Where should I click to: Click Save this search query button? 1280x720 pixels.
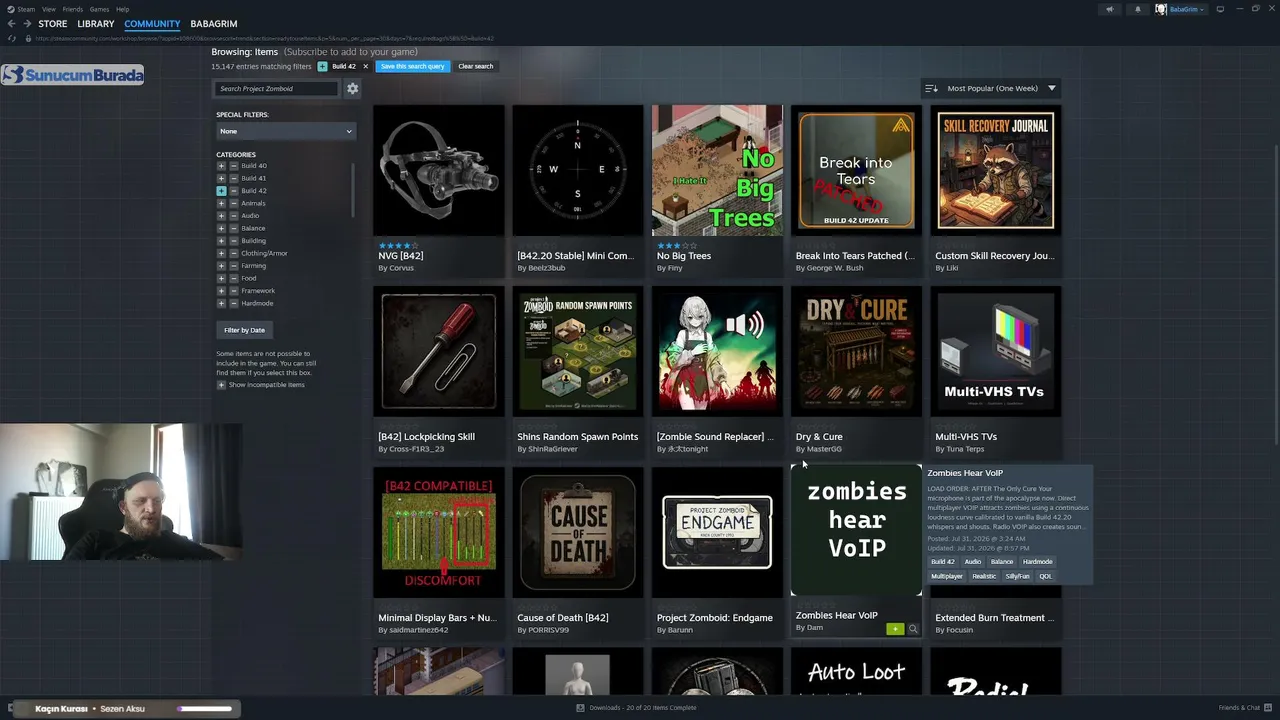[x=412, y=66]
